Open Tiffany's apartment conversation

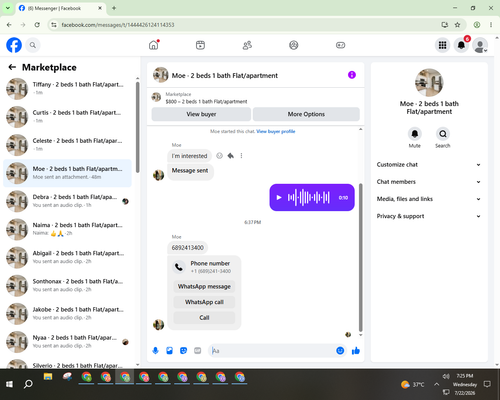point(68,89)
